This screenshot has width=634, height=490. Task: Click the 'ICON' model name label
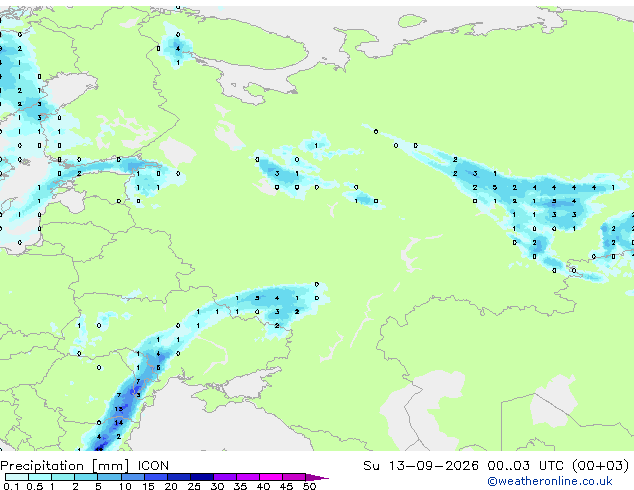[153, 466]
